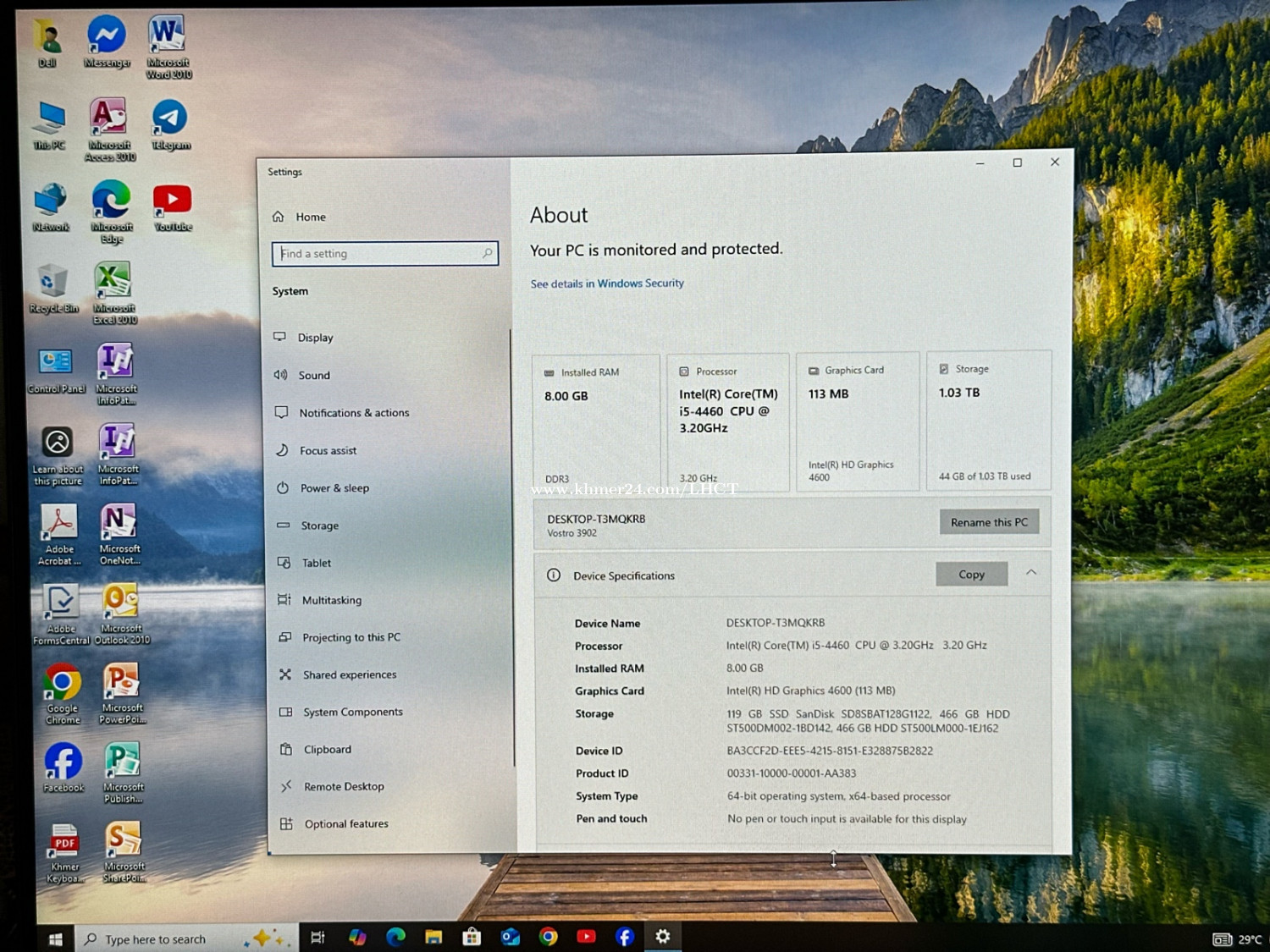
Task: Click the Find a setting search box
Action: [384, 254]
